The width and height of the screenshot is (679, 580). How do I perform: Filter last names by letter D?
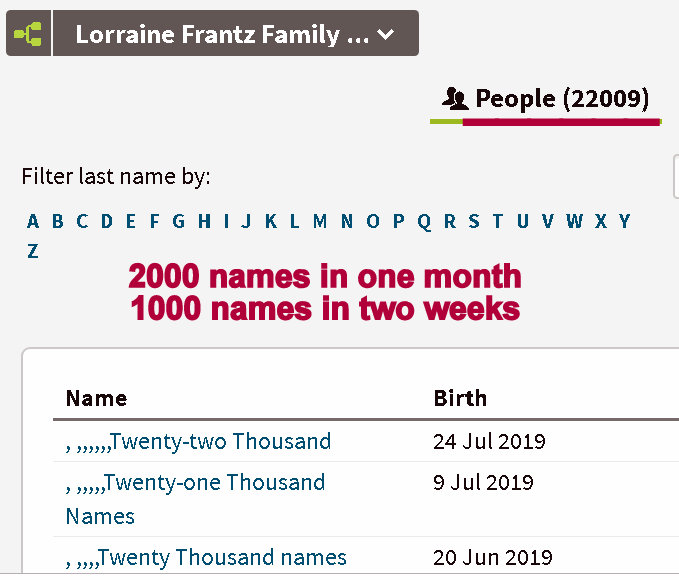pos(107,222)
